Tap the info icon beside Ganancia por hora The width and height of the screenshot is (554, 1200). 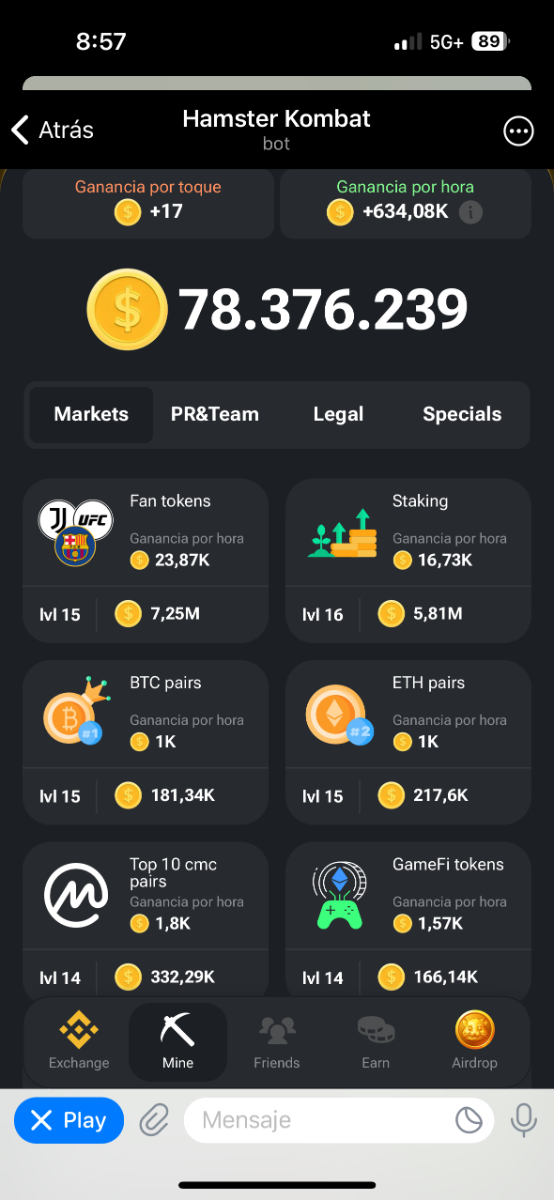tap(471, 212)
